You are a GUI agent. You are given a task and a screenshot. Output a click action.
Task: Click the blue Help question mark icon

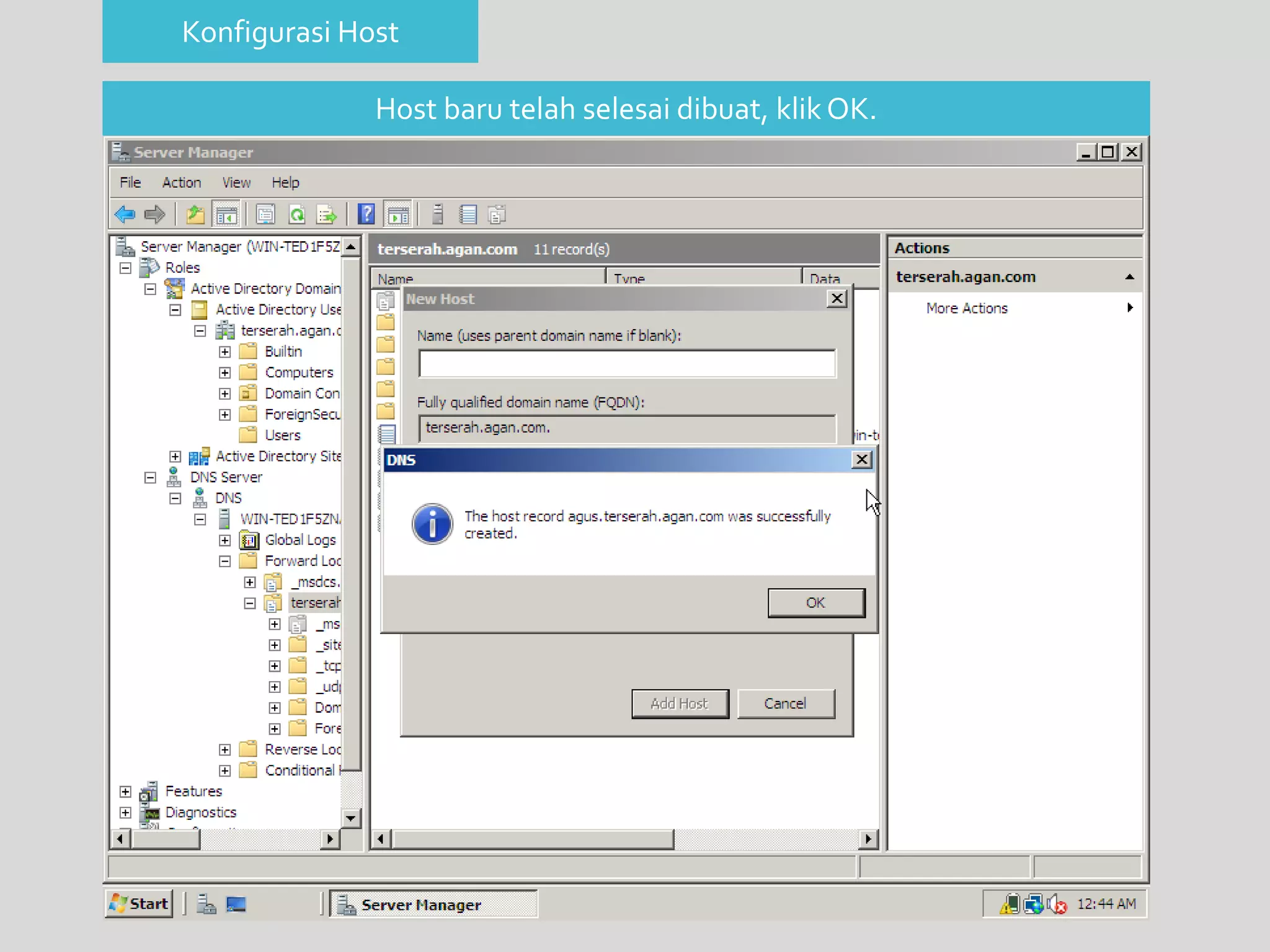click(366, 214)
